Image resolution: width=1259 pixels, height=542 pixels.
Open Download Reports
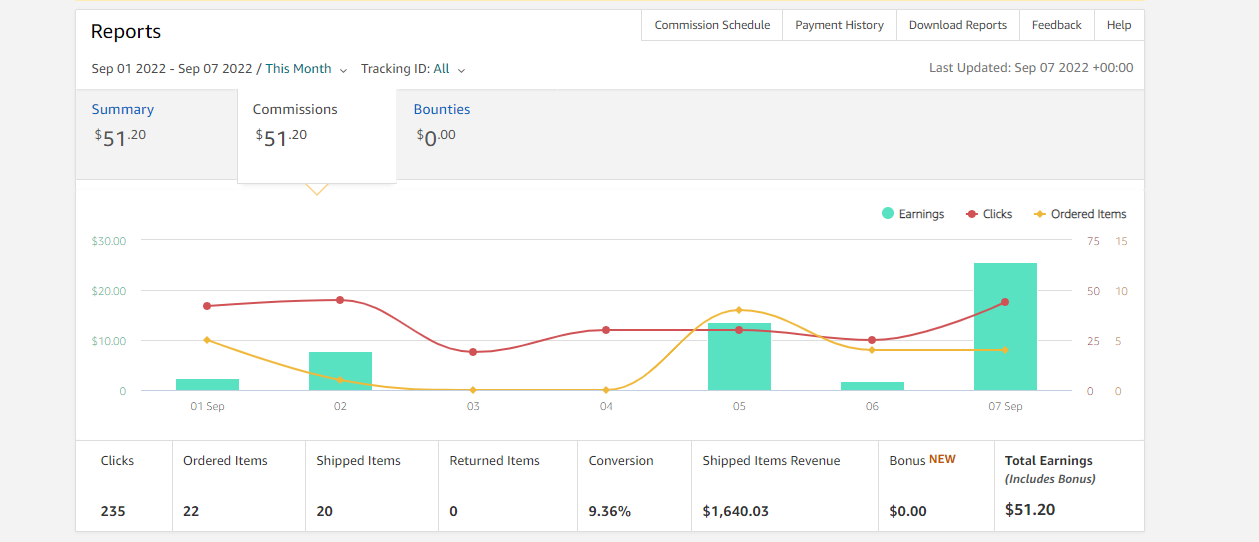957,25
